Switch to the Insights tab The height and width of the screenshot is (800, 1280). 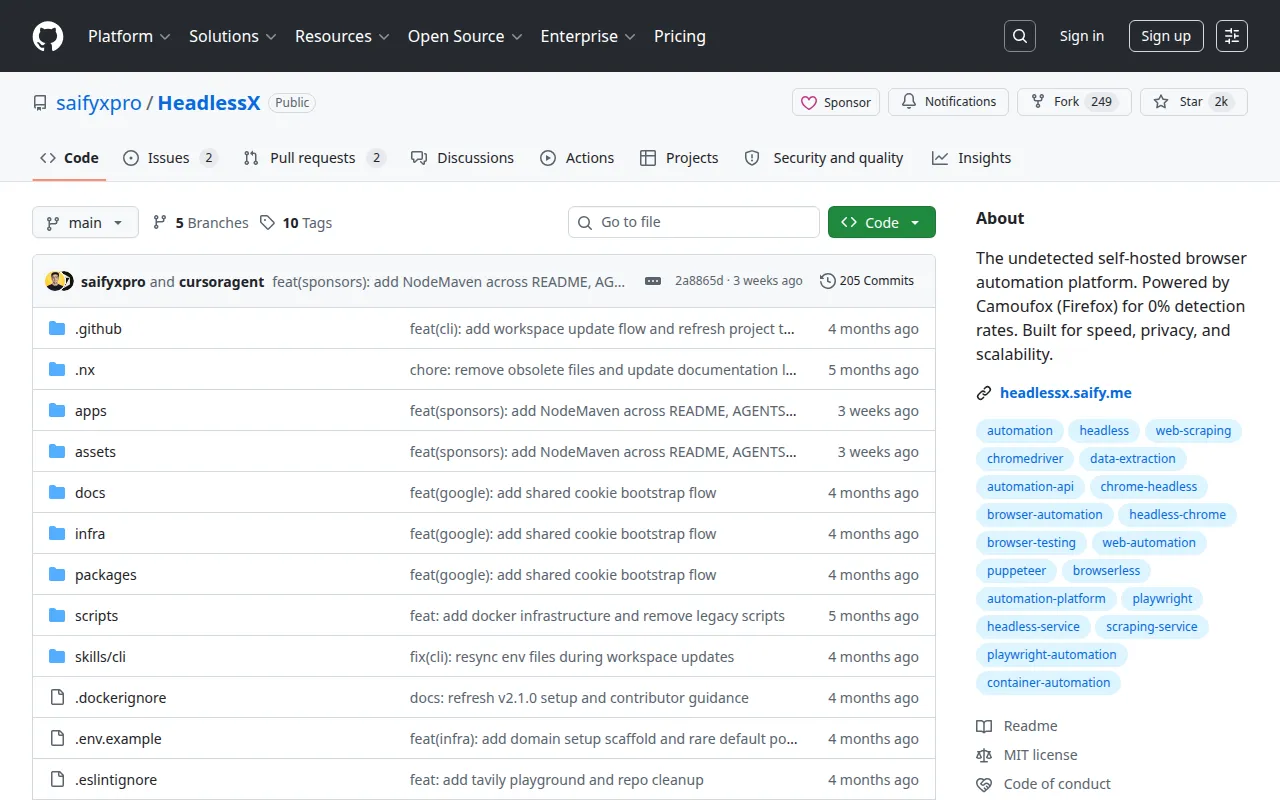tap(971, 158)
